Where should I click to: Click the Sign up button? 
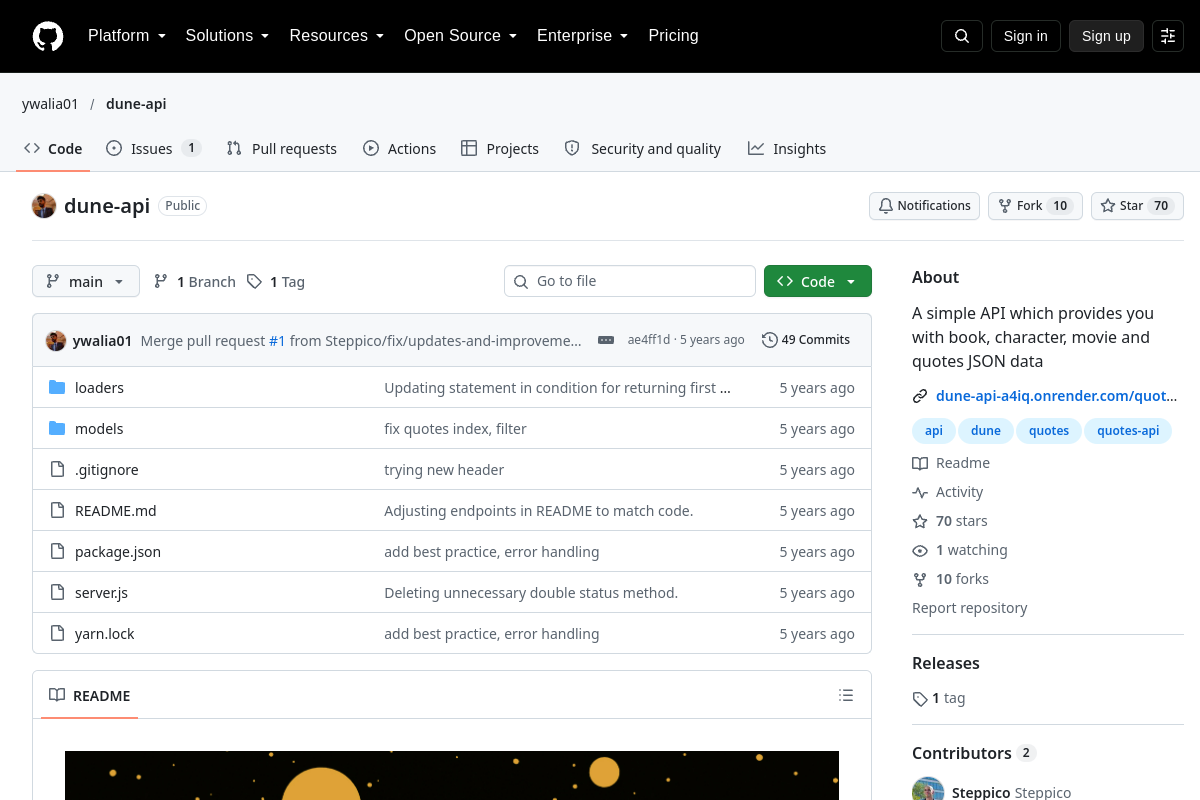(x=1106, y=36)
